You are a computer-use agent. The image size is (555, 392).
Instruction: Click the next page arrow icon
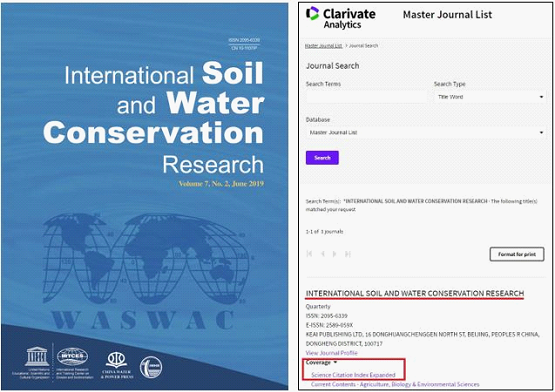click(x=335, y=254)
